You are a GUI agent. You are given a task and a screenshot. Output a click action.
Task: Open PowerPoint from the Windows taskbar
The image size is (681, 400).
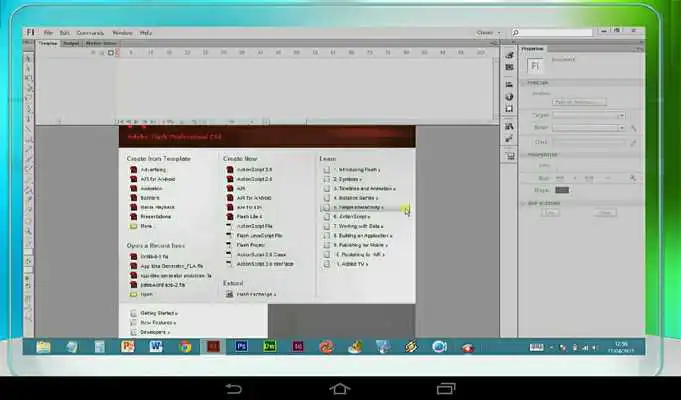pyautogui.click(x=128, y=347)
